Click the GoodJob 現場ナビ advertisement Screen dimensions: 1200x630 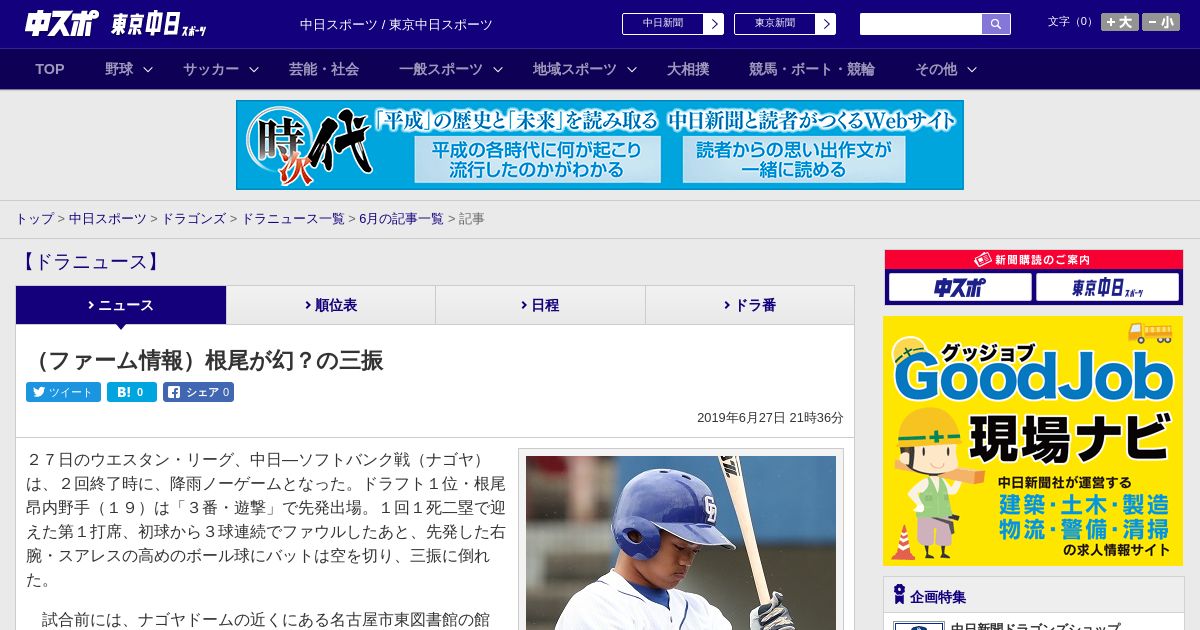click(x=1033, y=441)
